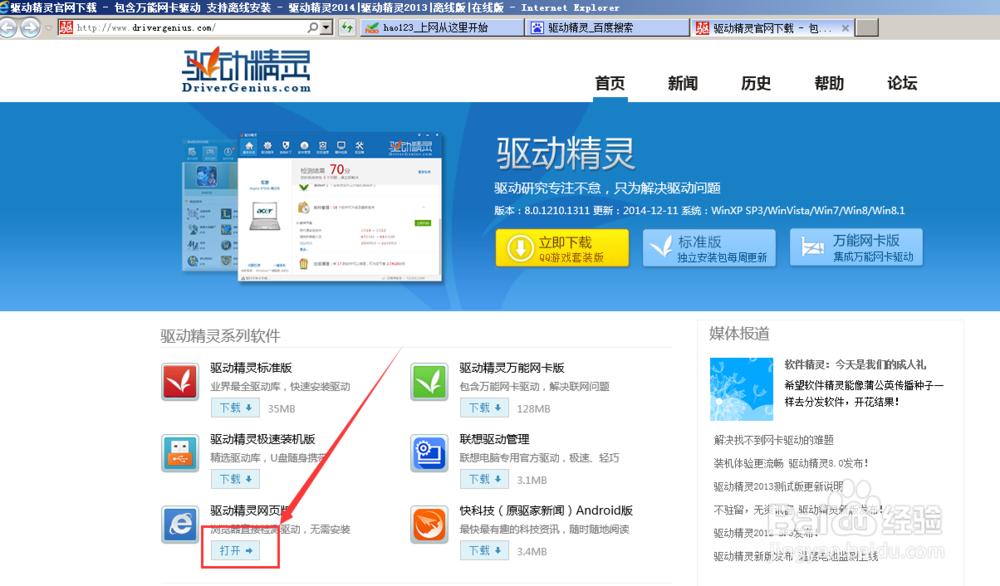This screenshot has height=586, width=1000.
Task: Open the 论坛 navigation item
Action: 902,83
